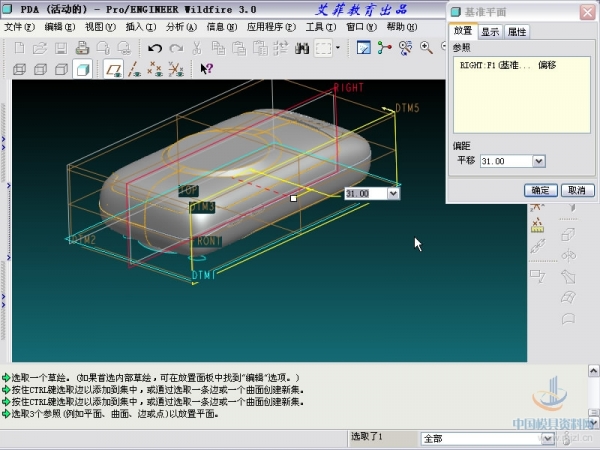The height and width of the screenshot is (450, 600).
Task: Click the Print icon in toolbar
Action: pos(82,47)
